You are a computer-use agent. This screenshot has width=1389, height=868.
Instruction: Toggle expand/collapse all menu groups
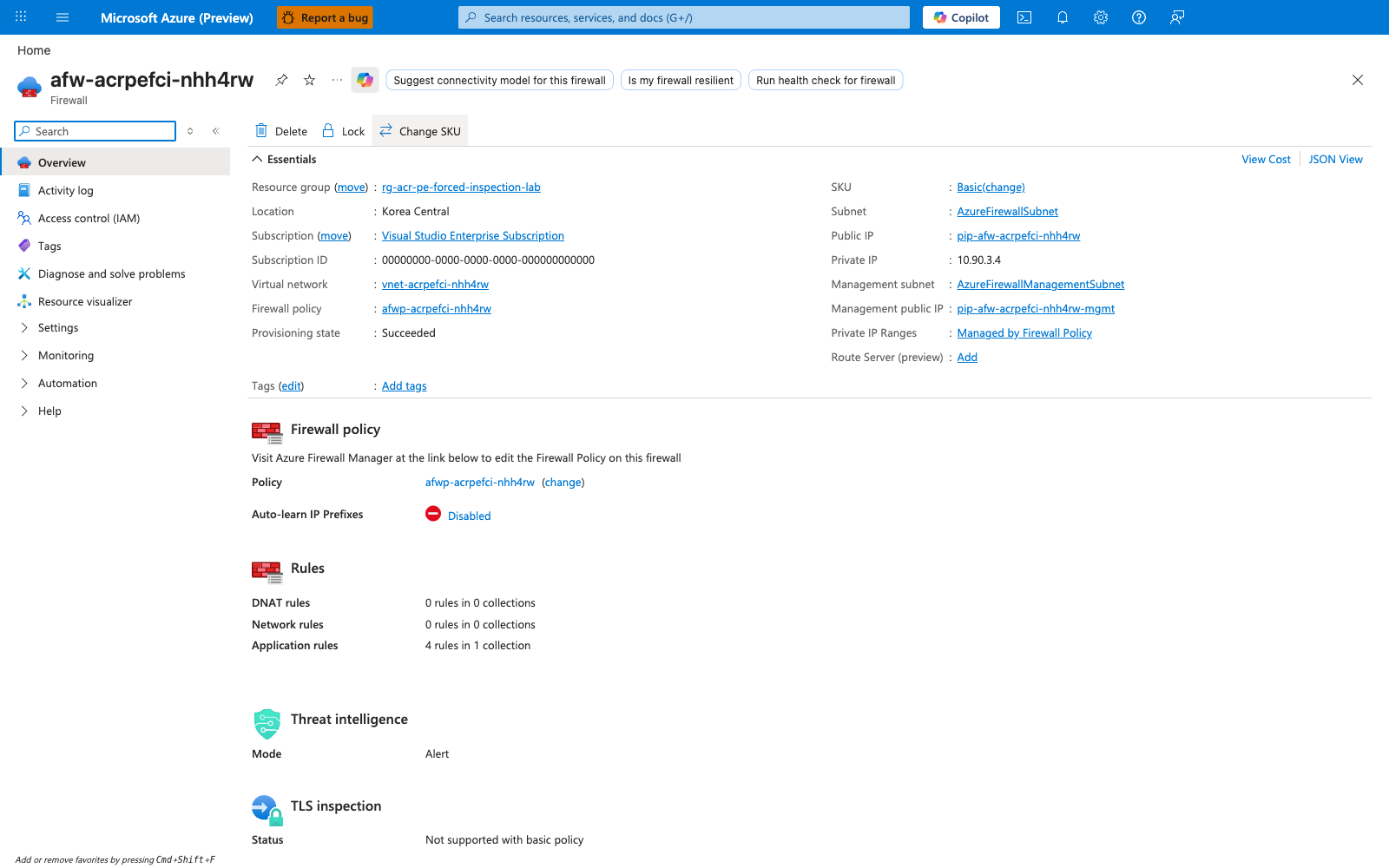click(190, 131)
